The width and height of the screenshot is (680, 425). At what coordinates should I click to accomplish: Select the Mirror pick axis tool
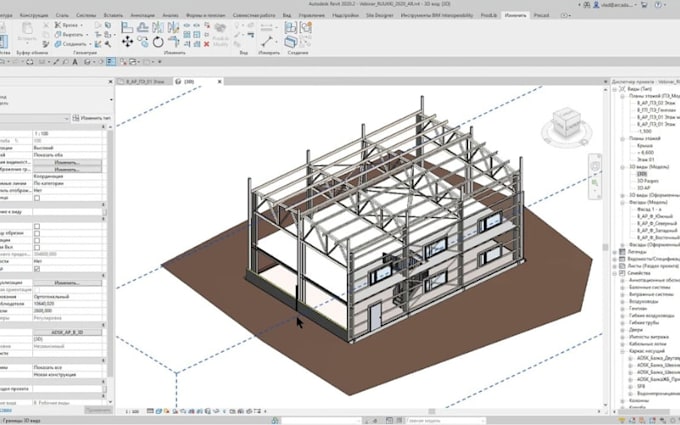click(x=158, y=28)
